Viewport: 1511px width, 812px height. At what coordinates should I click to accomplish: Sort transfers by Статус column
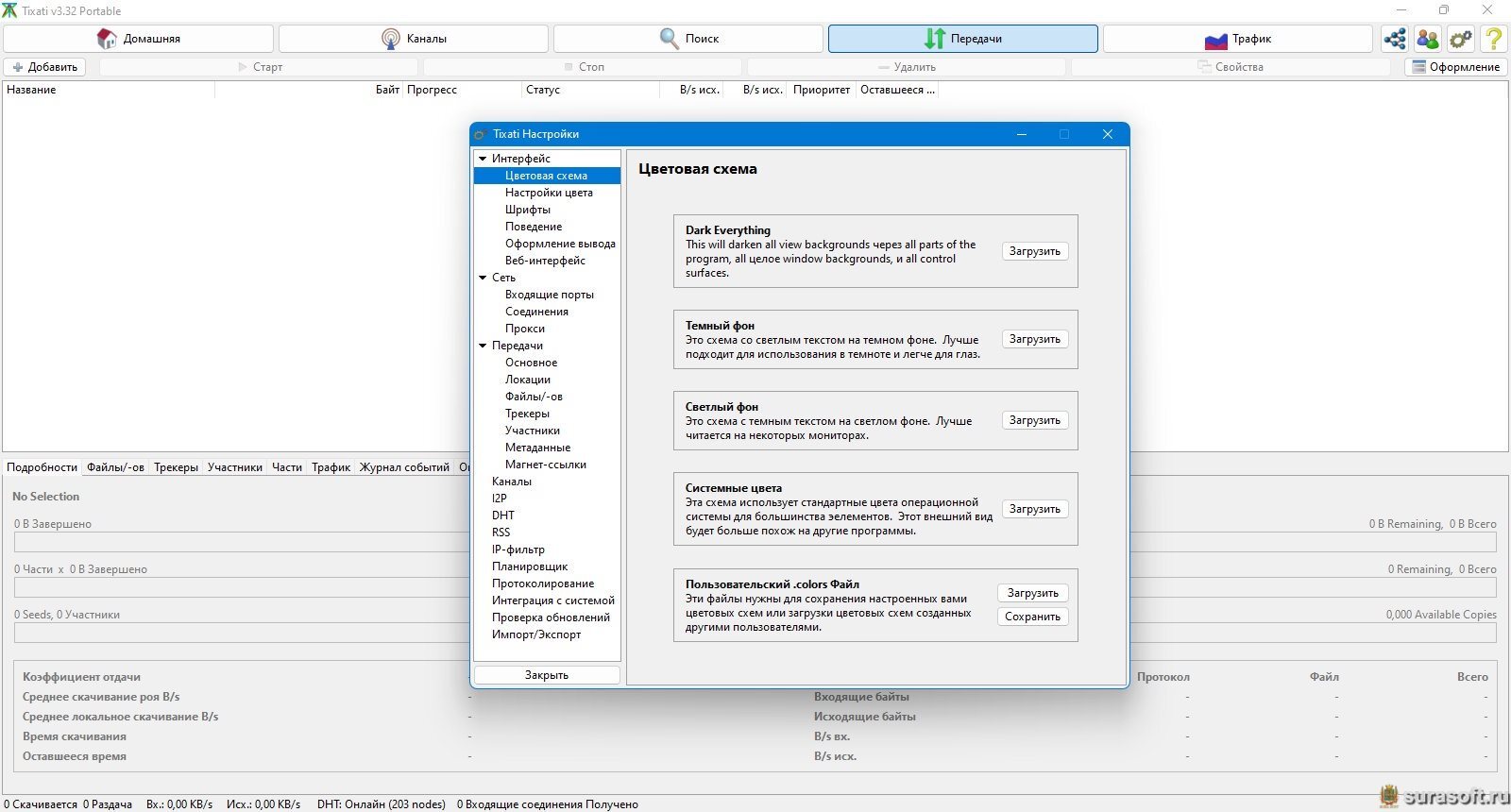coord(590,90)
